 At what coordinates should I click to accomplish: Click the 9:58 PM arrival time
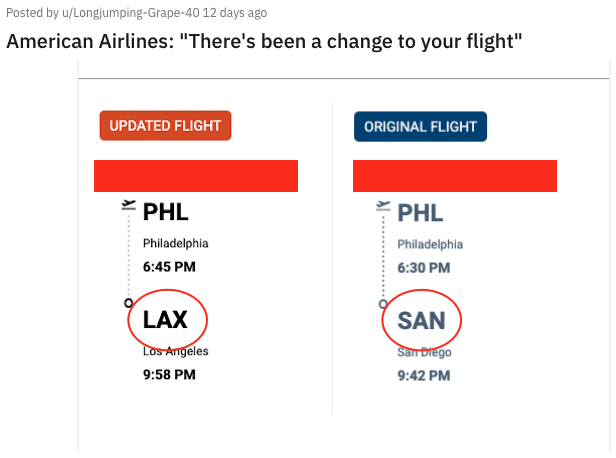pyautogui.click(x=169, y=375)
